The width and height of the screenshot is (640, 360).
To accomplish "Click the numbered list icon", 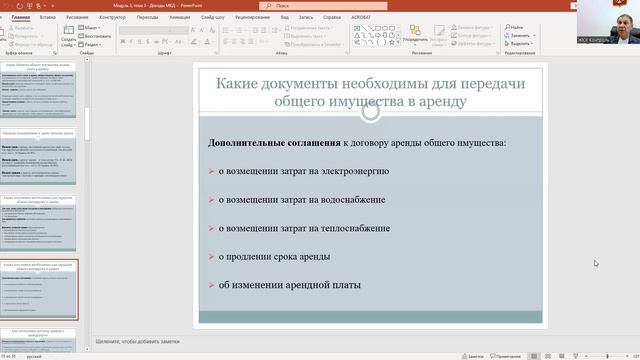I will pos(240,30).
